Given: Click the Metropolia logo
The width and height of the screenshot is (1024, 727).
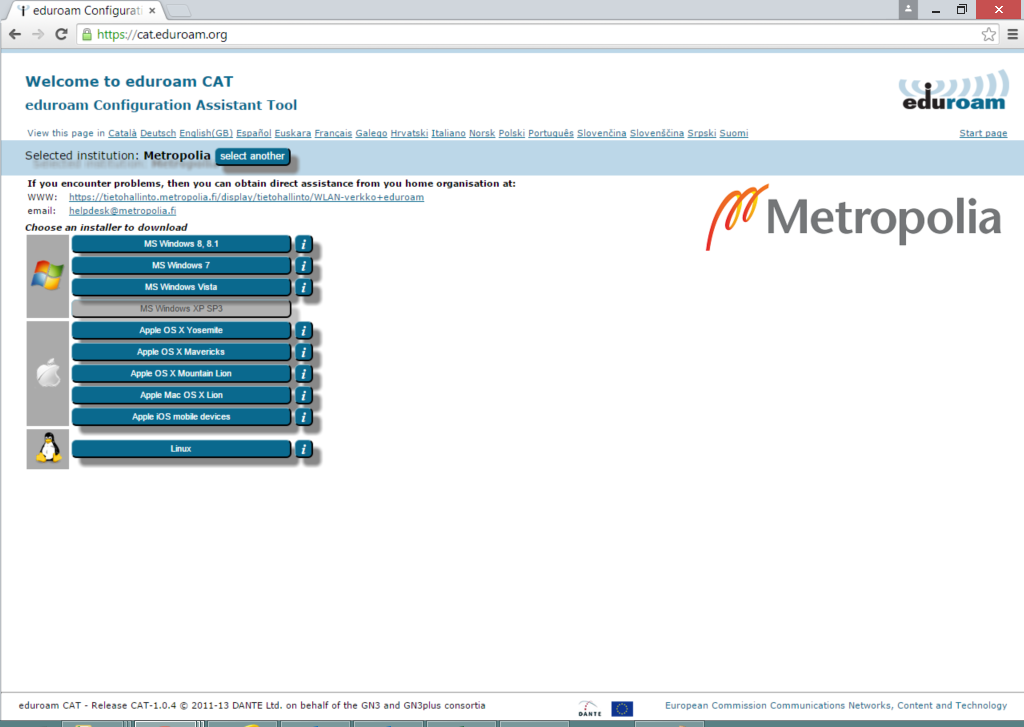Looking at the screenshot, I should tap(853, 217).
